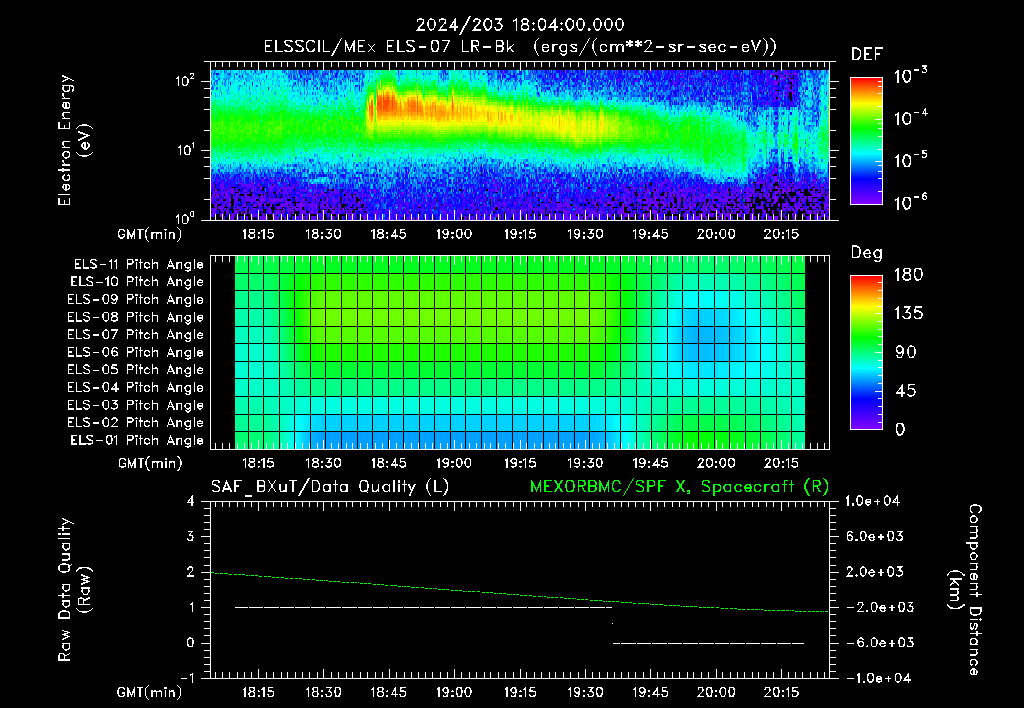Viewport: 1024px width, 708px height.
Task: Click the ELS-04 Pitch Angle row label
Action: [x=135, y=388]
